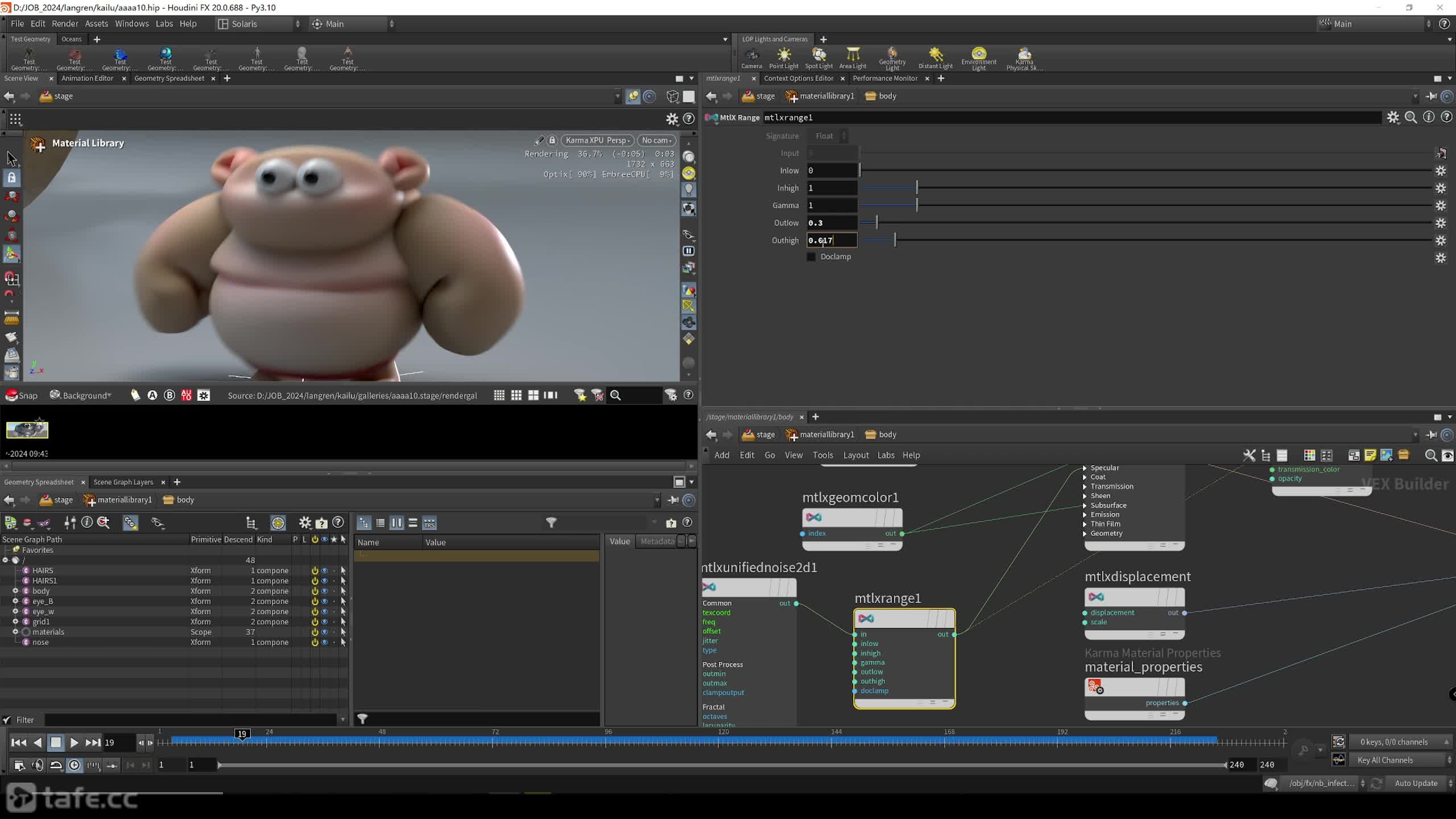Screen dimensions: 1456x819
Task: Toggle viewport lock icon next to Karma XPU
Action: 552,140
